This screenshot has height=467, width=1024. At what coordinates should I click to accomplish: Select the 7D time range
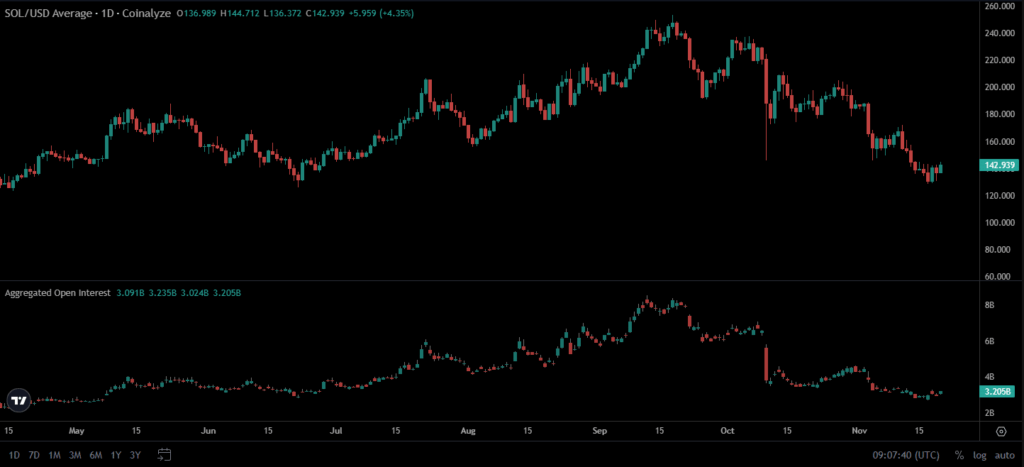[34, 455]
